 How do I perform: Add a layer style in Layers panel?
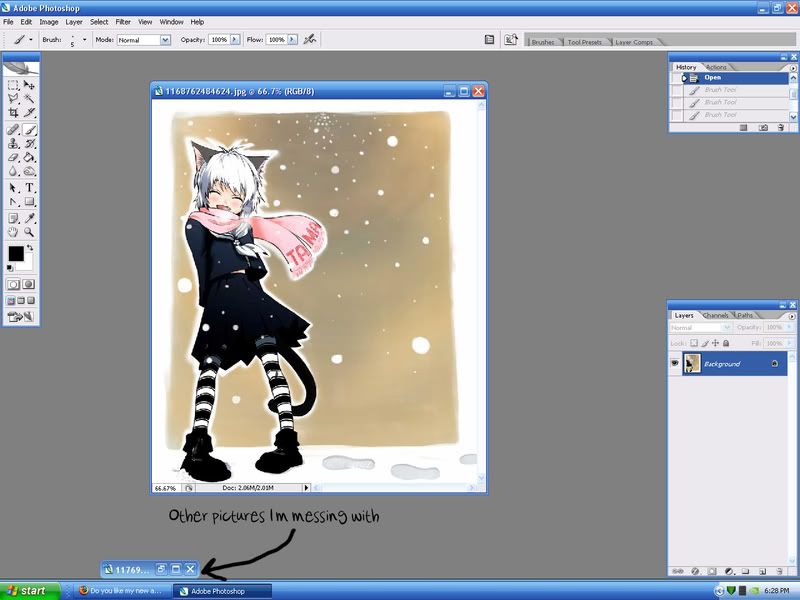tap(695, 571)
